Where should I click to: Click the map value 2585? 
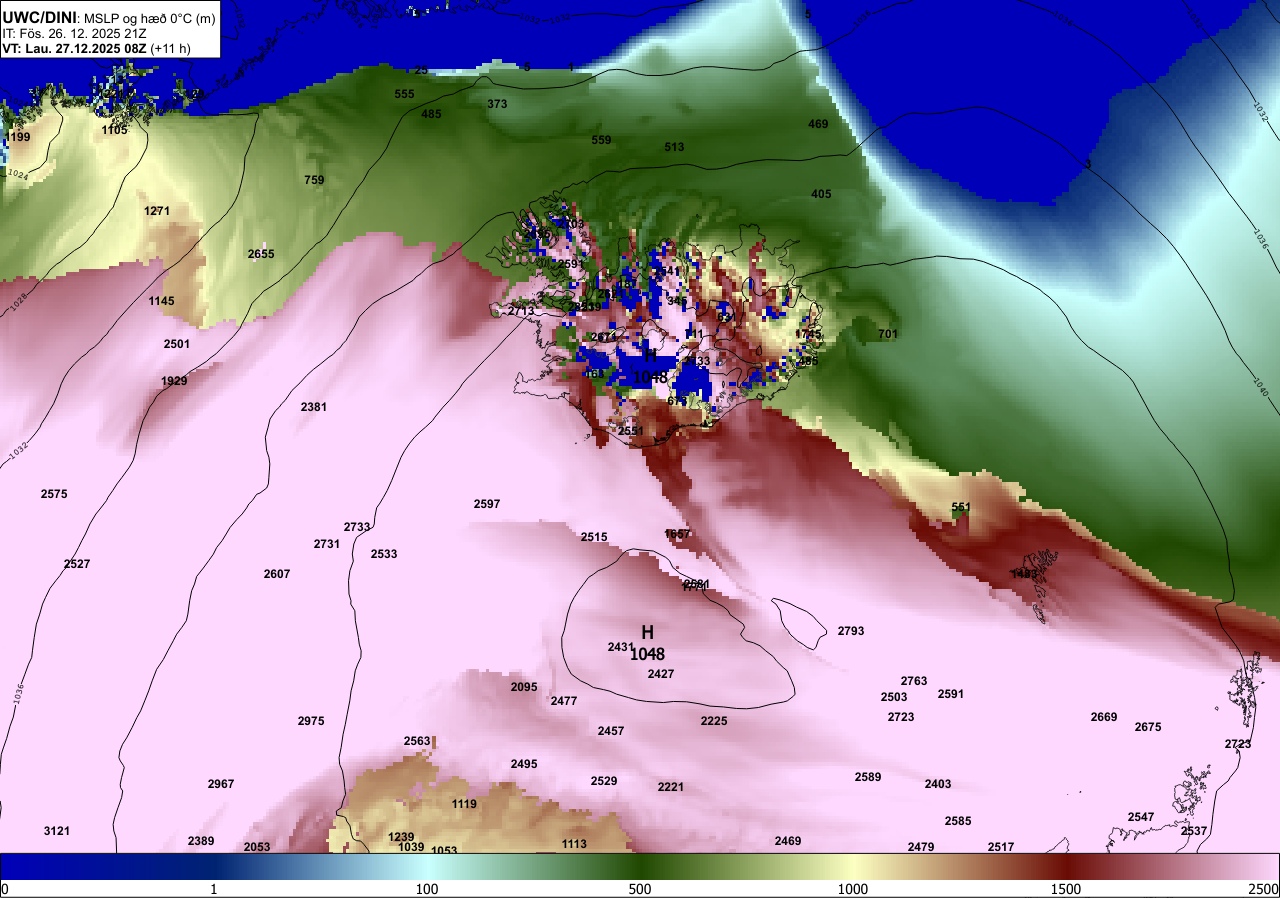(x=958, y=821)
